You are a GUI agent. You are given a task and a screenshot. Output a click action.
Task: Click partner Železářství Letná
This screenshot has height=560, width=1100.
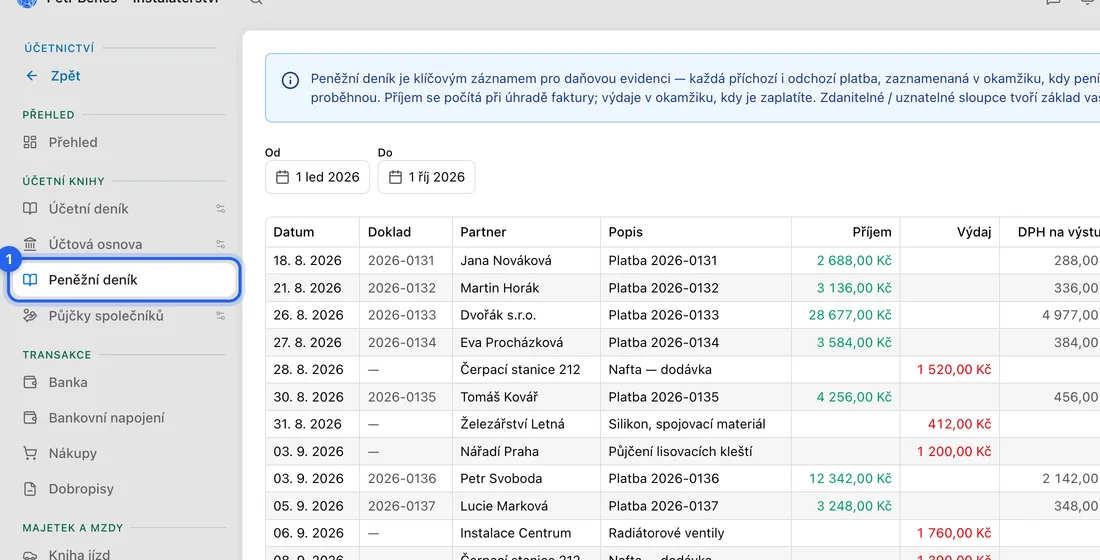click(x=512, y=425)
